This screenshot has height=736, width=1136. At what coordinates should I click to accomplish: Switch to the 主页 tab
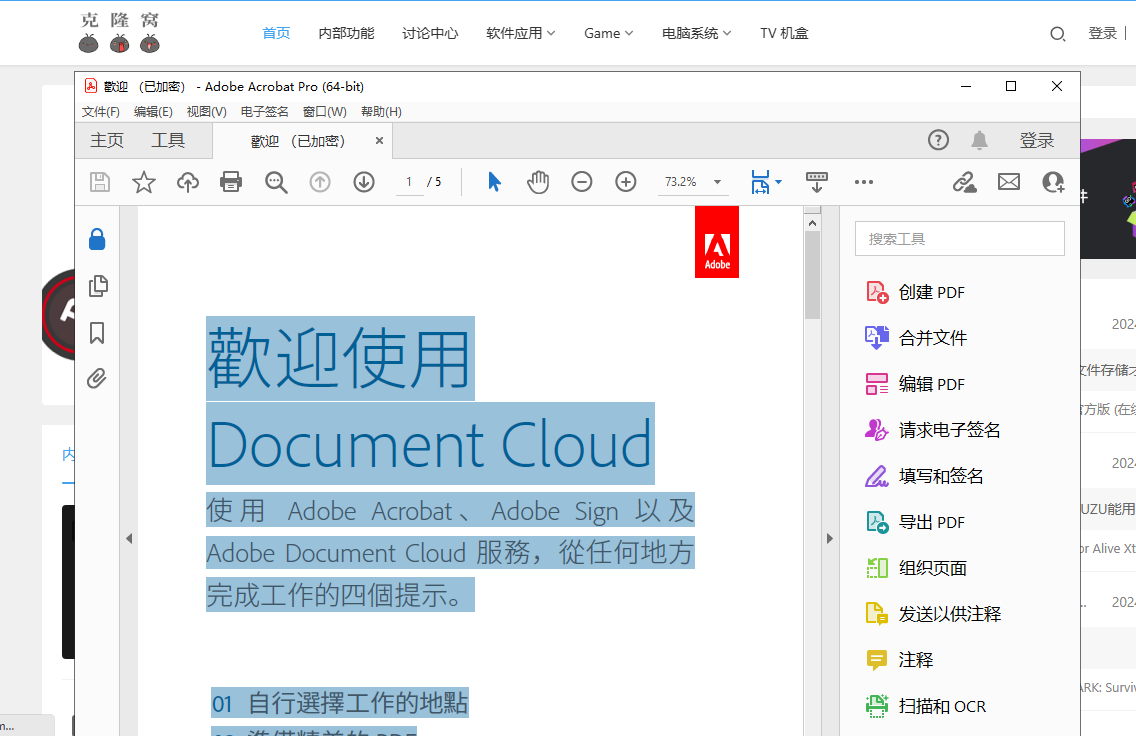[107, 141]
